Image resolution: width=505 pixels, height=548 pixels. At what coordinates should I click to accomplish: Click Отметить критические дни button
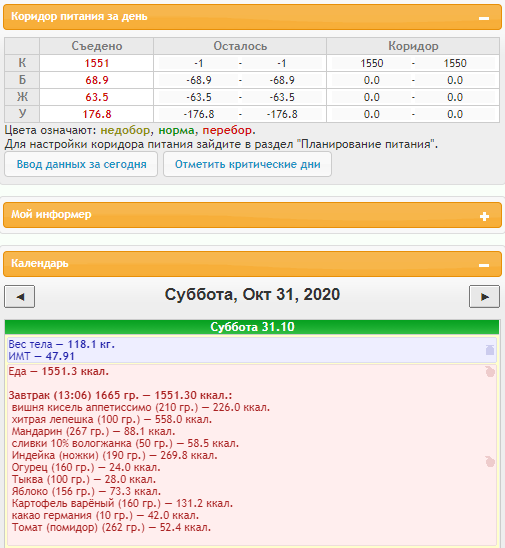click(x=247, y=164)
